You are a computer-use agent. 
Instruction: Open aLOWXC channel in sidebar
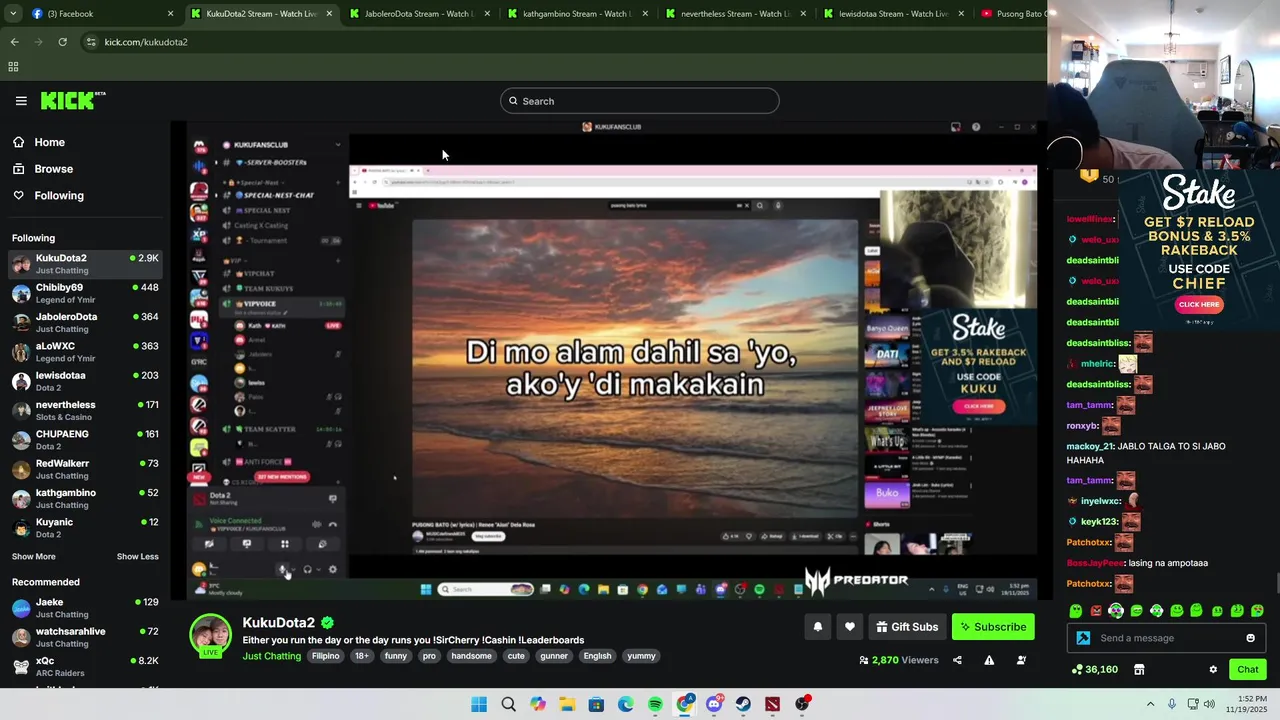pyautogui.click(x=85, y=352)
